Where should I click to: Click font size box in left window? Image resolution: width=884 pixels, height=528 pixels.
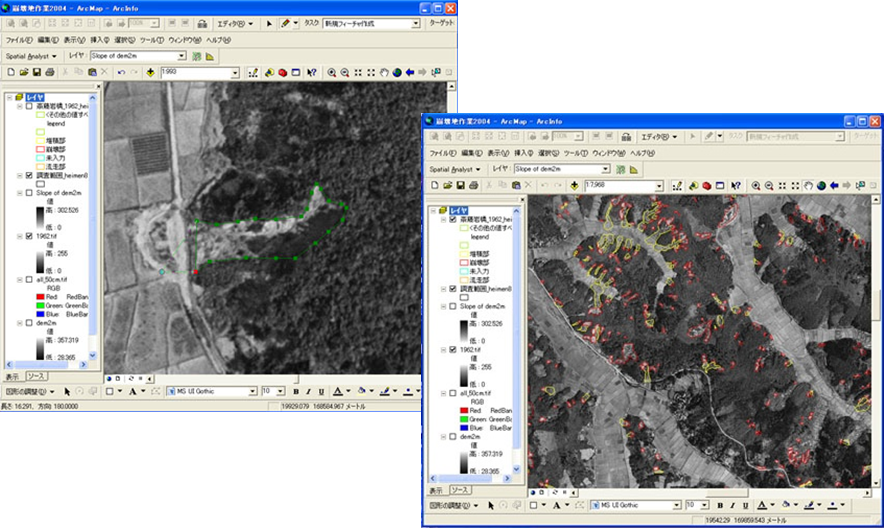tap(272, 391)
